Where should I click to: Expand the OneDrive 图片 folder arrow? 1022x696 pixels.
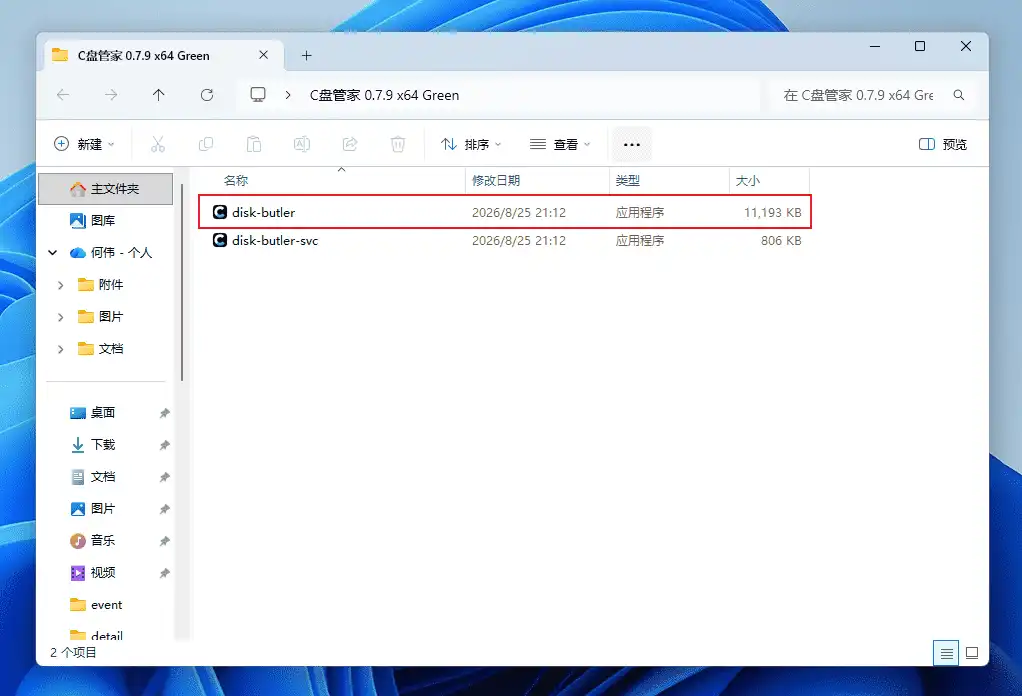pyautogui.click(x=61, y=317)
